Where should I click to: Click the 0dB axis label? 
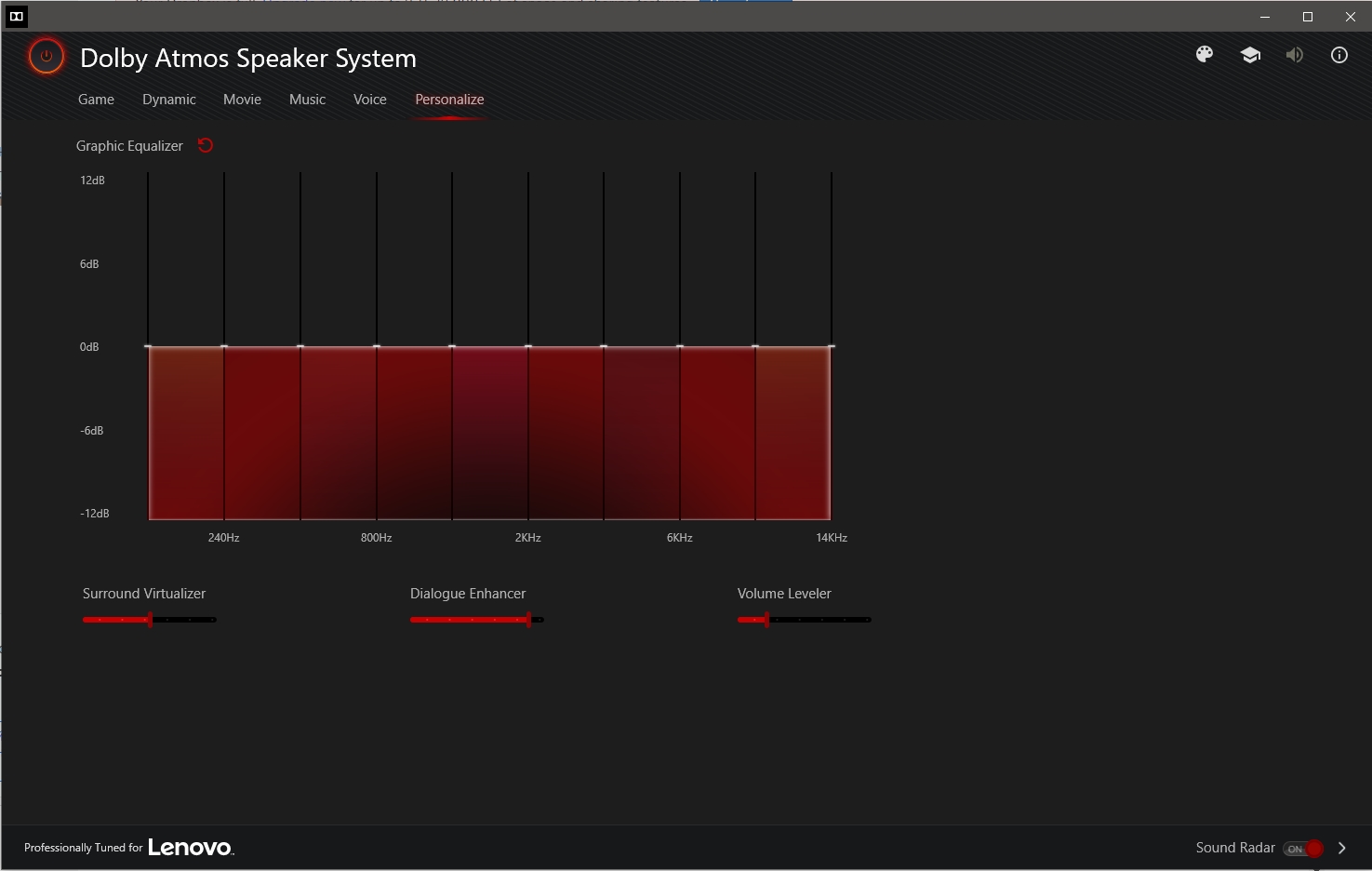(89, 347)
